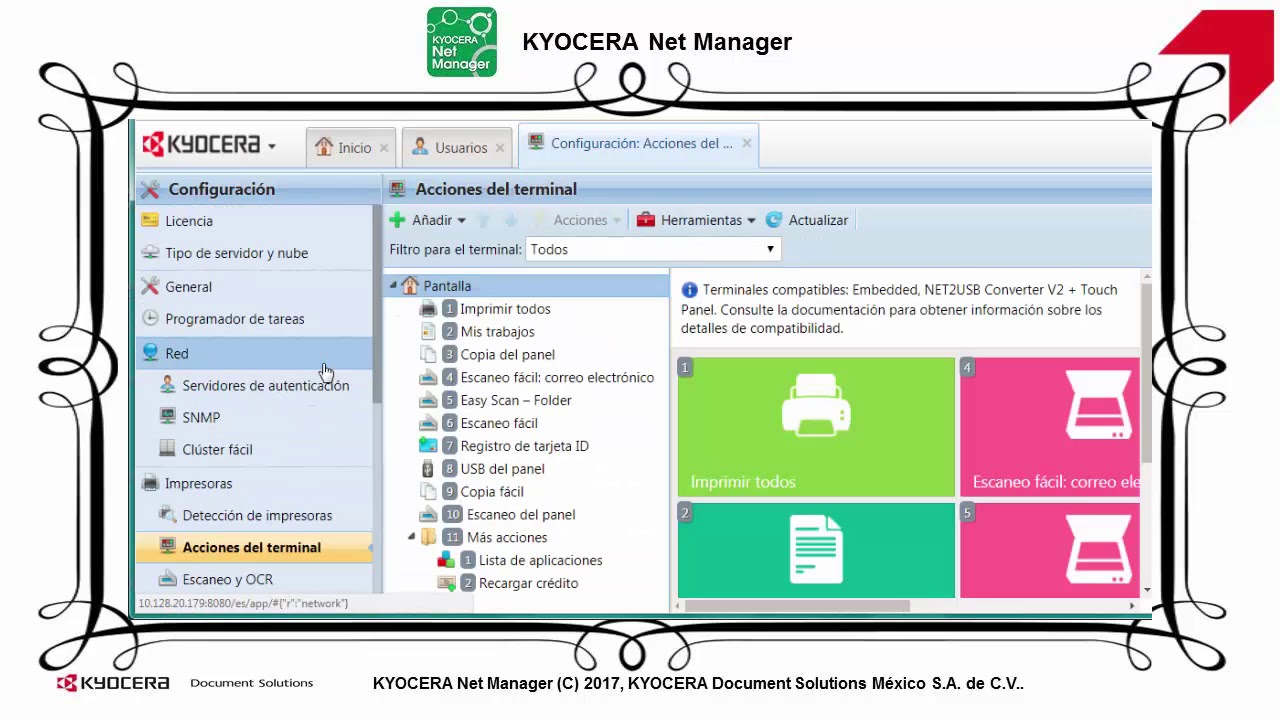Click the authentication servers user icon
The image size is (1280, 720).
[167, 384]
